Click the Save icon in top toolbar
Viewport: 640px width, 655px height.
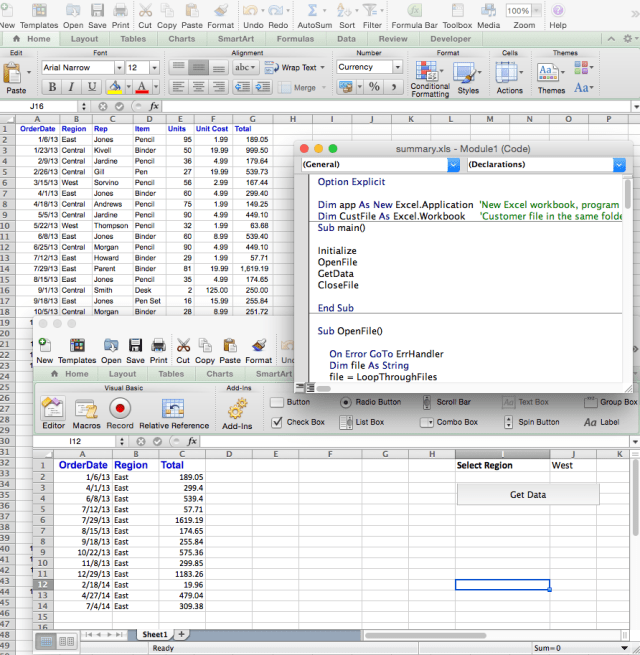97,10
